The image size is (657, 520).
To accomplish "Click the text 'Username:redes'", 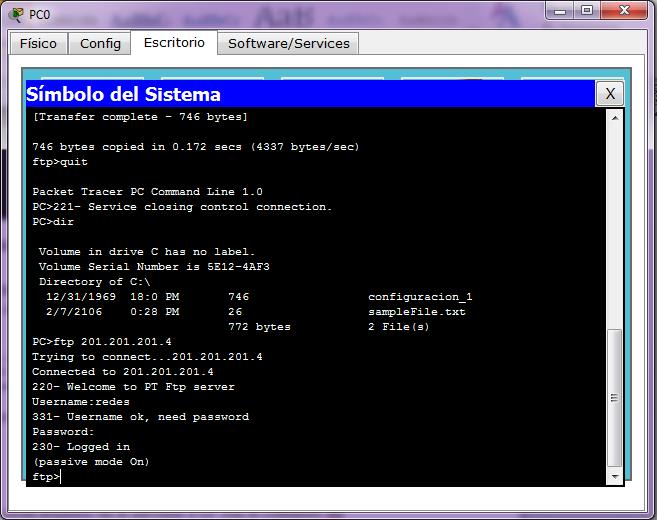I will [x=81, y=402].
